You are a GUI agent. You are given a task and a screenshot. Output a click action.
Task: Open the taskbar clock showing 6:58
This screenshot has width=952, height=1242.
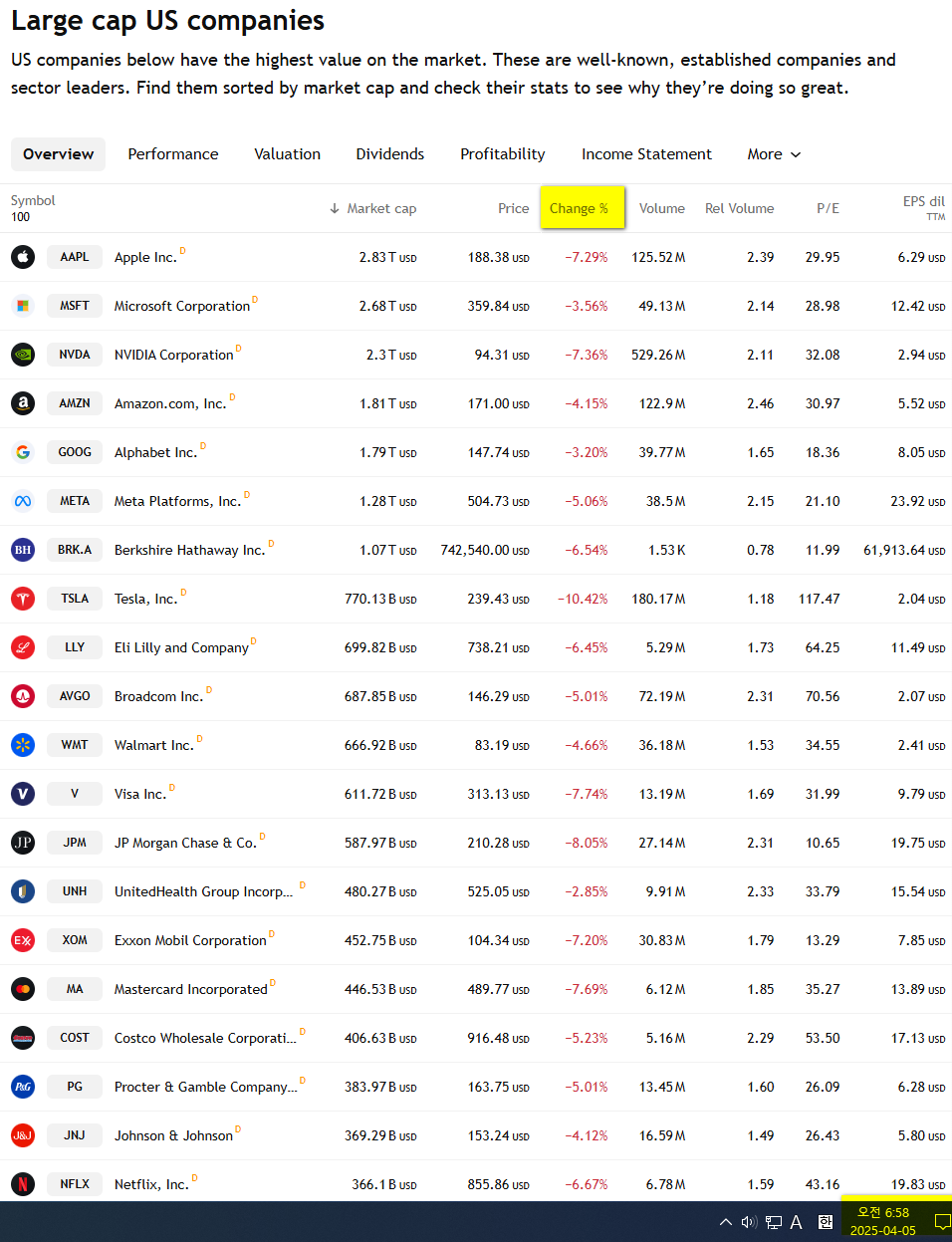[x=883, y=1221]
